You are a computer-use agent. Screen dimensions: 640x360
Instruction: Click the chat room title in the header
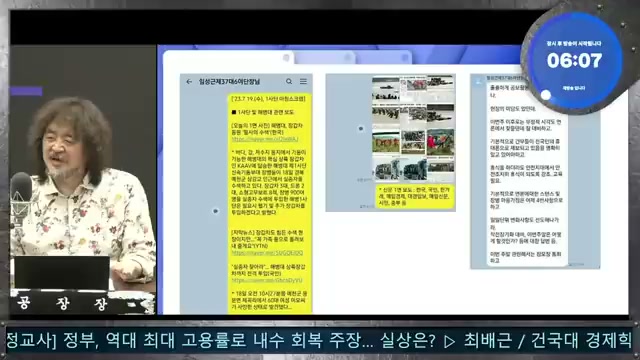(229, 82)
